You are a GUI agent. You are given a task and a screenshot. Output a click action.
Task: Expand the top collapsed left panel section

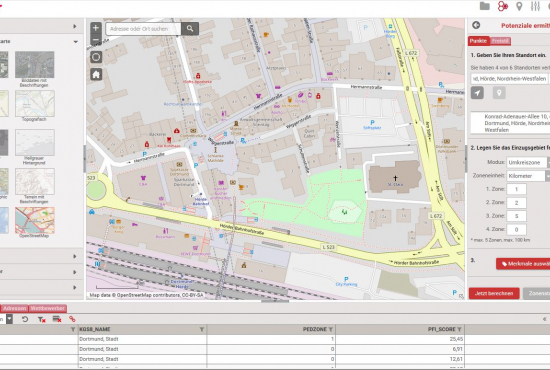(x=75, y=26)
